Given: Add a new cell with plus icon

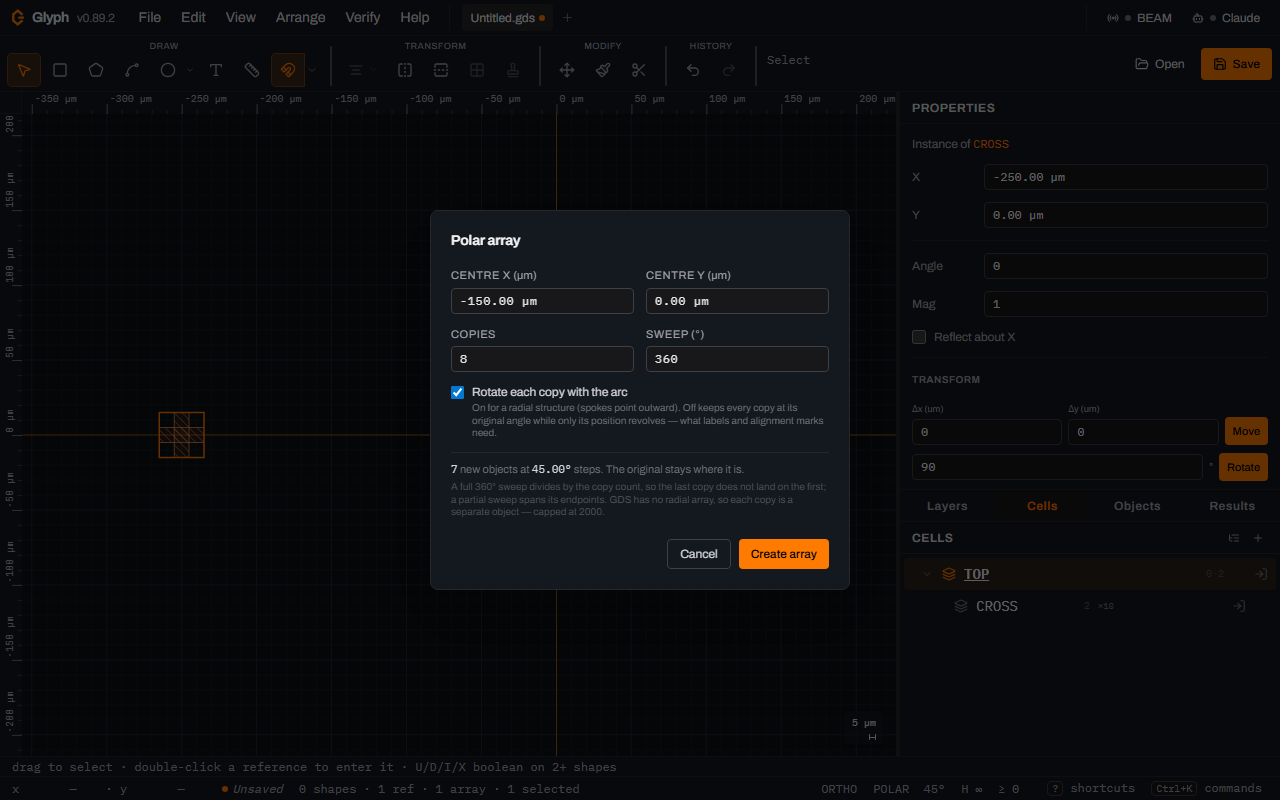Looking at the screenshot, I should (1258, 538).
